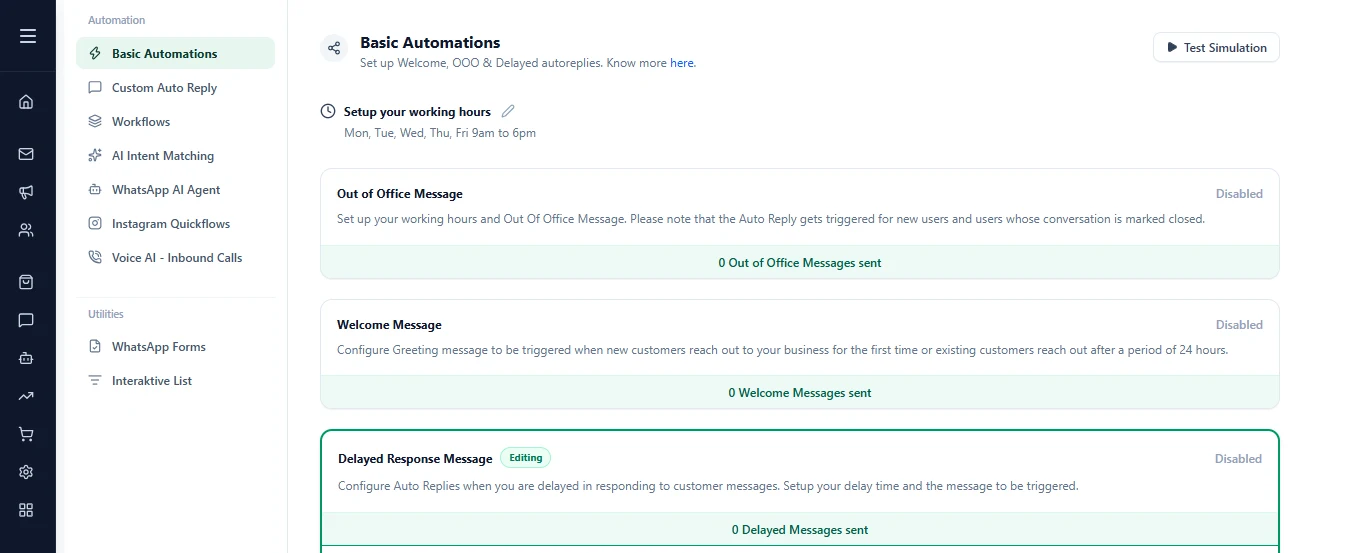1345x553 pixels.
Task: Click the clock icon next to working hours
Action: coord(328,111)
